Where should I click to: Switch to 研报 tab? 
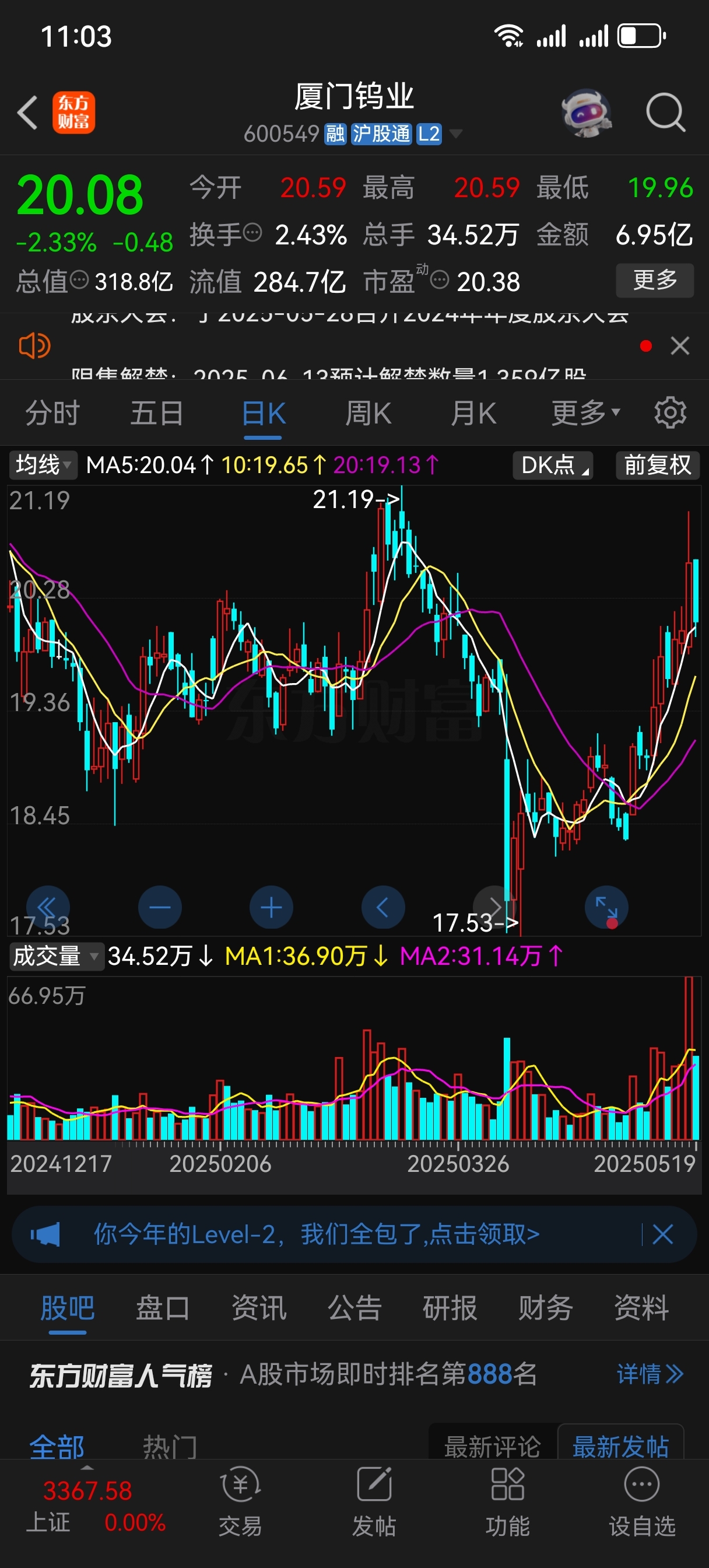point(450,1308)
